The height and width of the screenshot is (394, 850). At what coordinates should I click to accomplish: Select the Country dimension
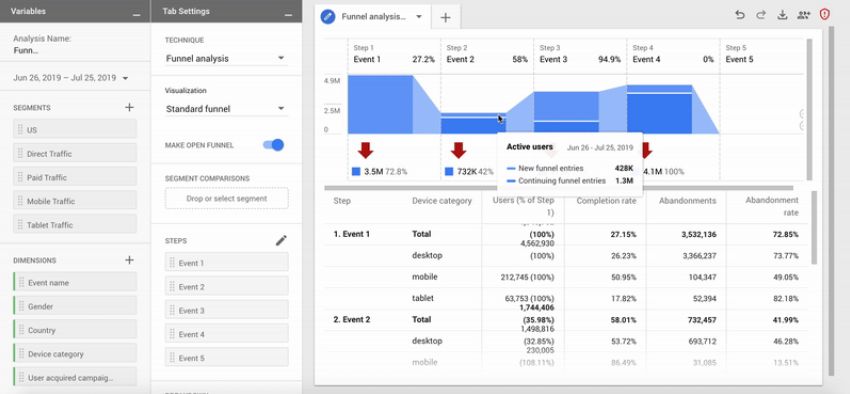tap(75, 330)
